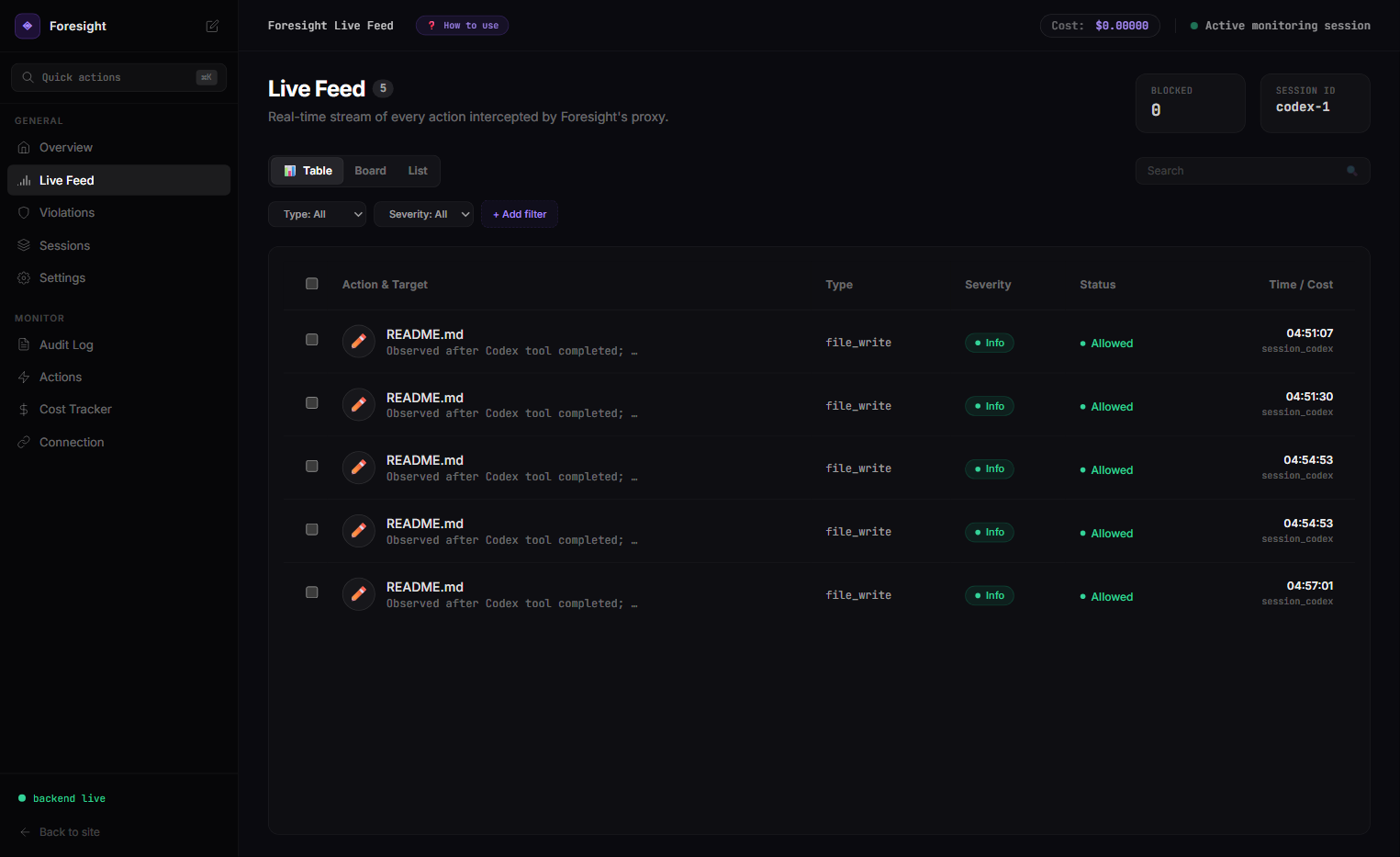Select Live Feed in the sidebar
Image resolution: width=1400 pixels, height=857 pixels.
[118, 180]
